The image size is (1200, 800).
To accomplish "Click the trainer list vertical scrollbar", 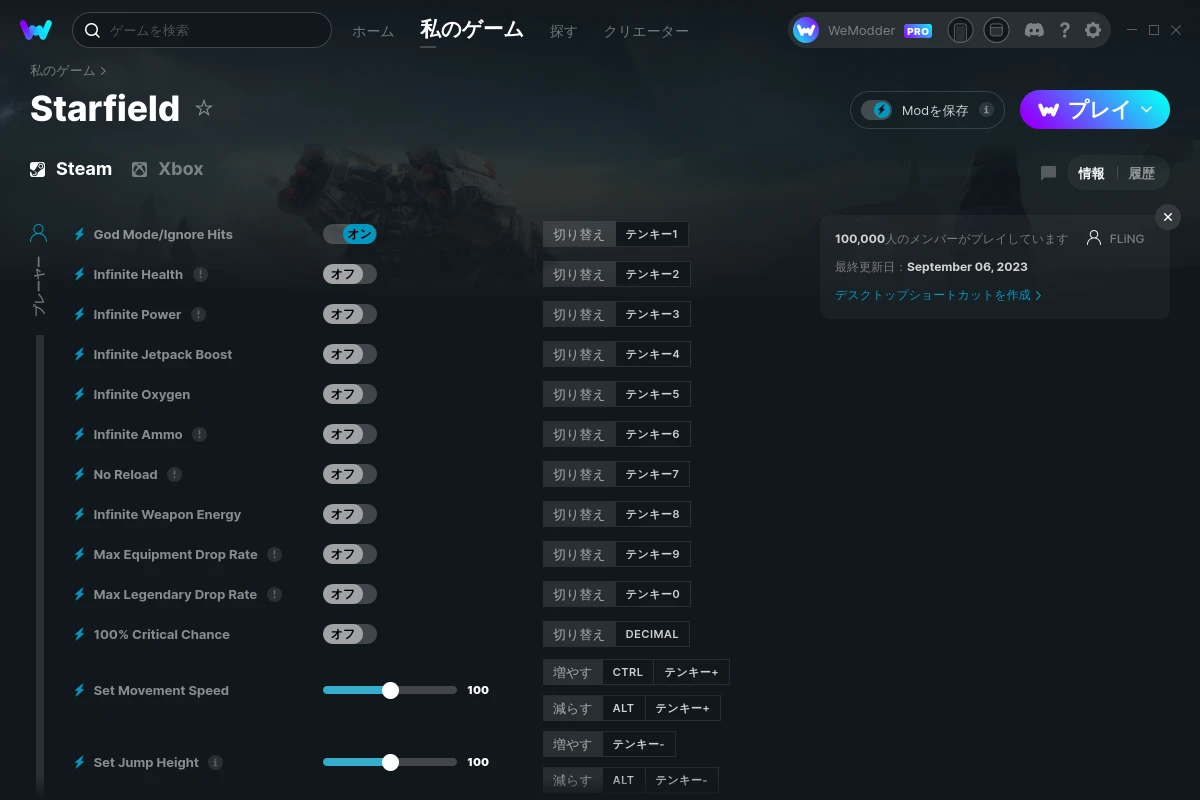I will click(40, 565).
